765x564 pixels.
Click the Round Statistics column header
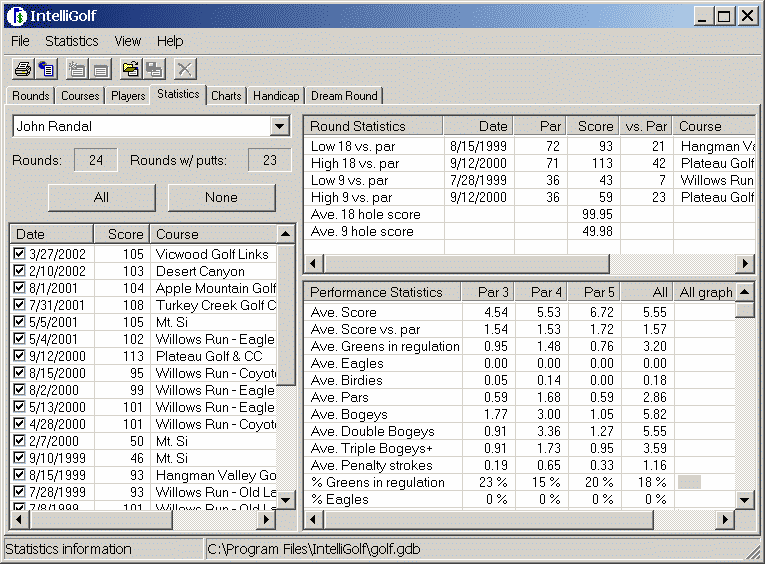point(373,126)
